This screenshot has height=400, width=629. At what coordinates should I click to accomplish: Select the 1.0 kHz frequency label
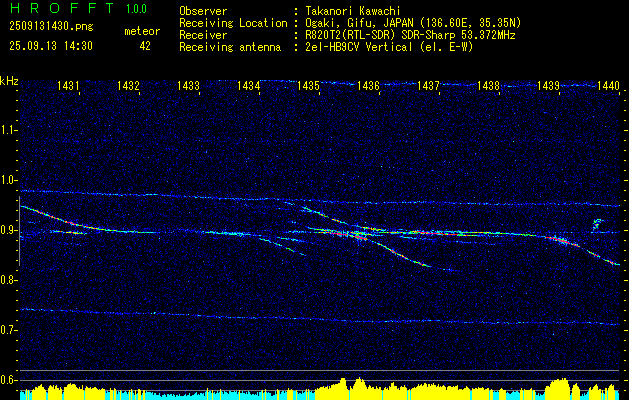coord(8,180)
